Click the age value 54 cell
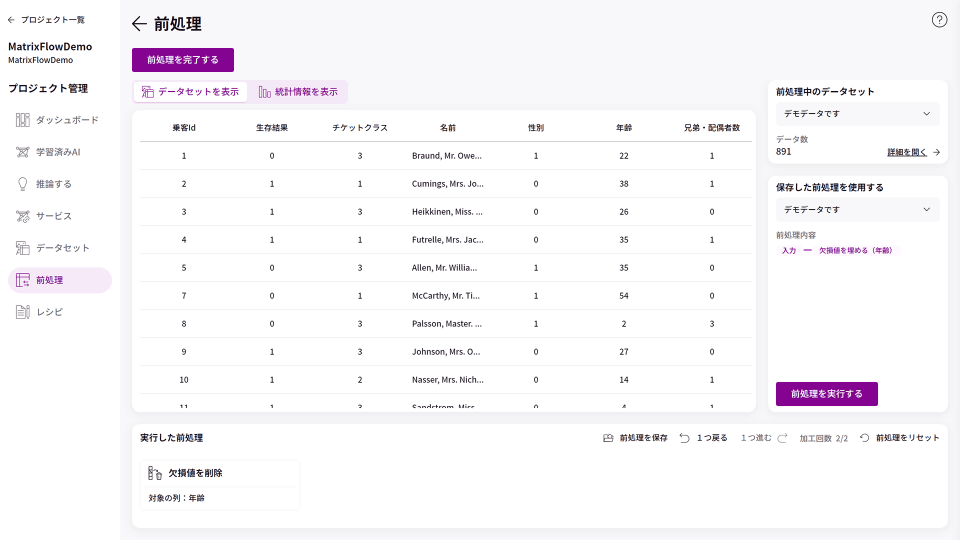 point(624,296)
